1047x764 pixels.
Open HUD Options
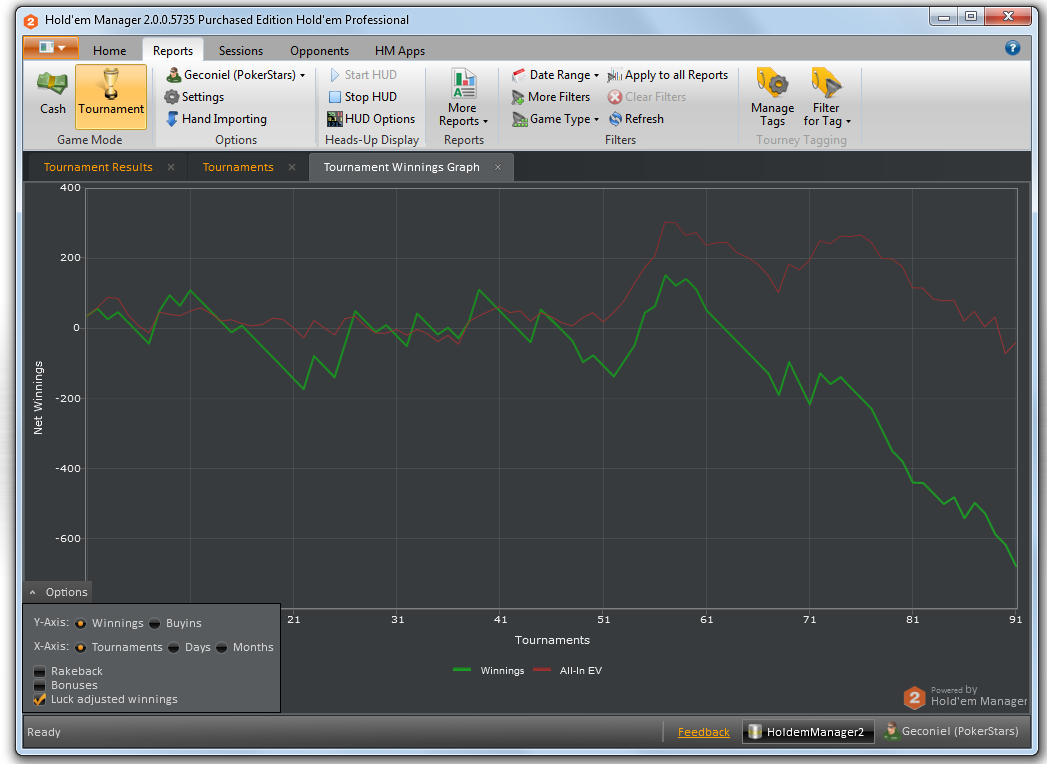[x=335, y=119]
